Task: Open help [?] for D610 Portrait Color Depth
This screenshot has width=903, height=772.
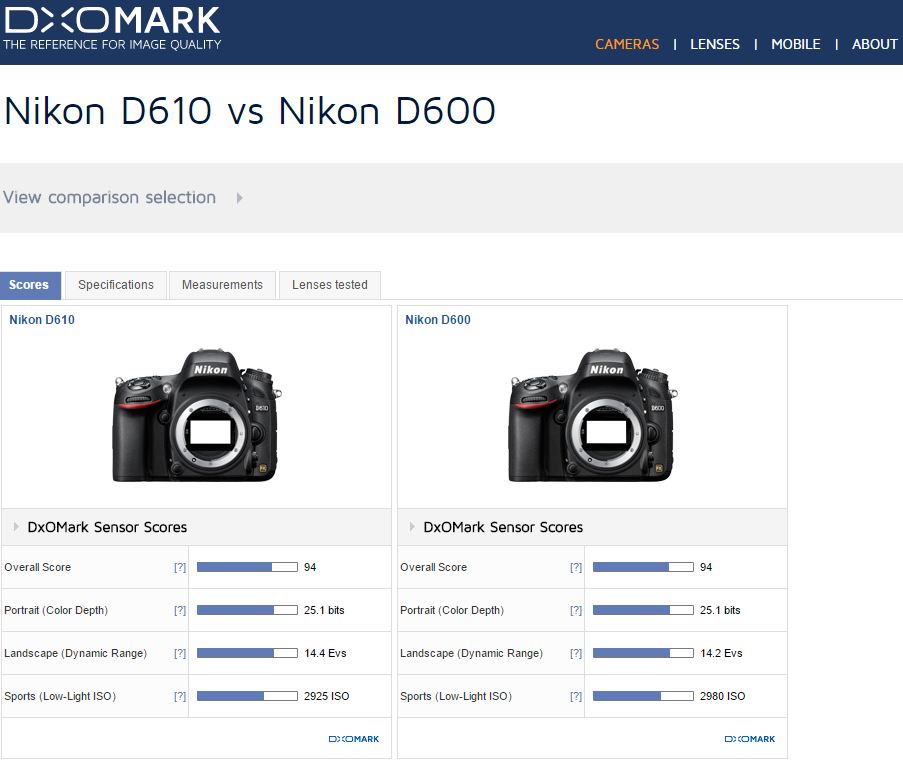Action: [x=180, y=610]
